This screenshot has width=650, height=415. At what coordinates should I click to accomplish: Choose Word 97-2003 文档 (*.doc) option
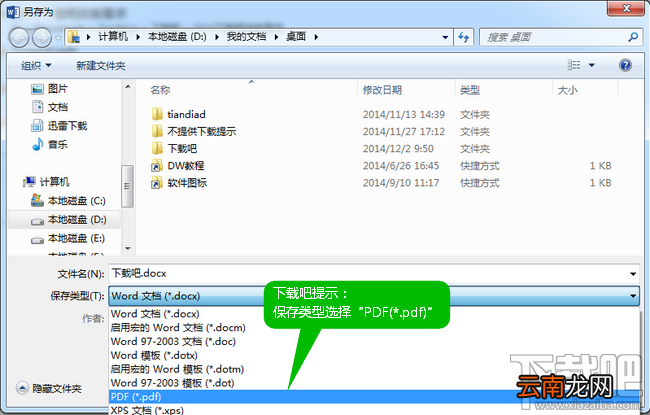click(173, 341)
